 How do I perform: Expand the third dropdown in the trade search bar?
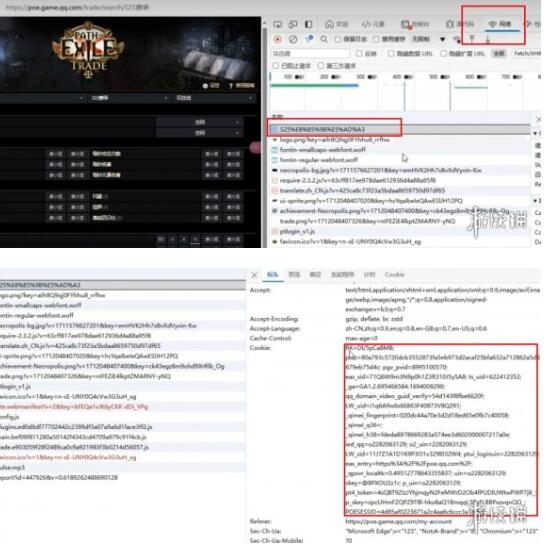pos(215,98)
